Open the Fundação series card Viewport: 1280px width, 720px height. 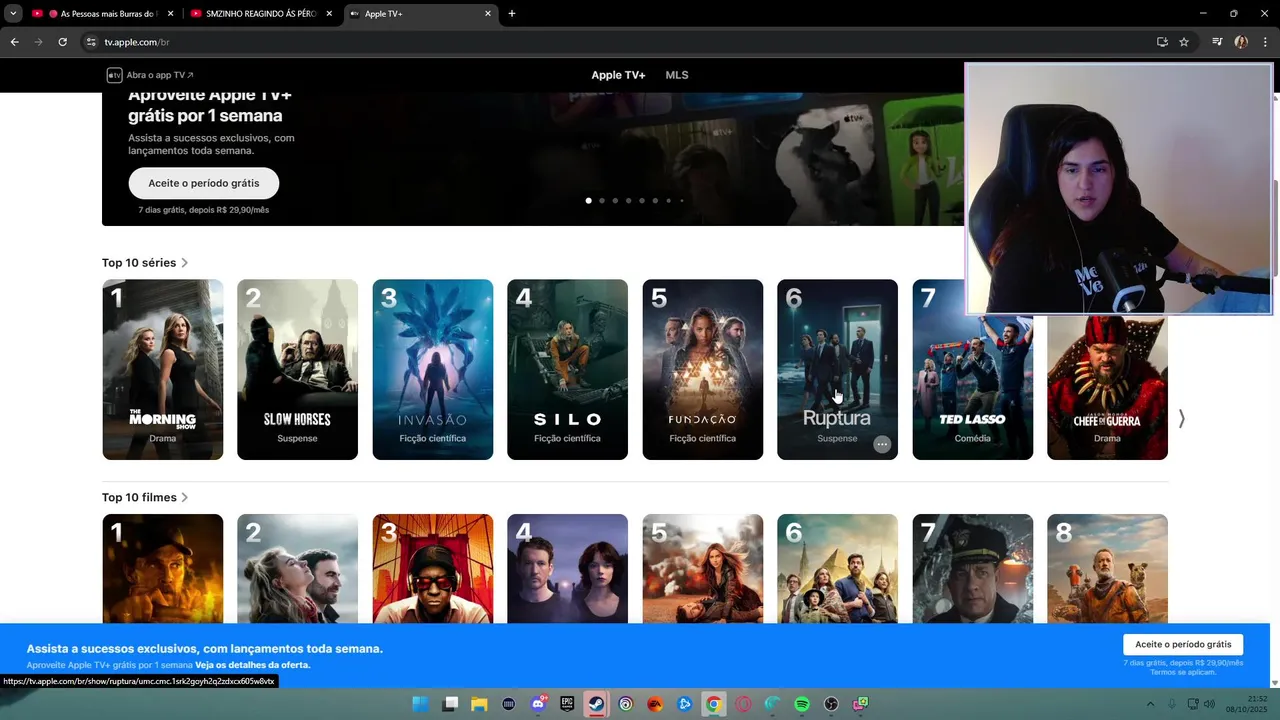pyautogui.click(x=703, y=370)
